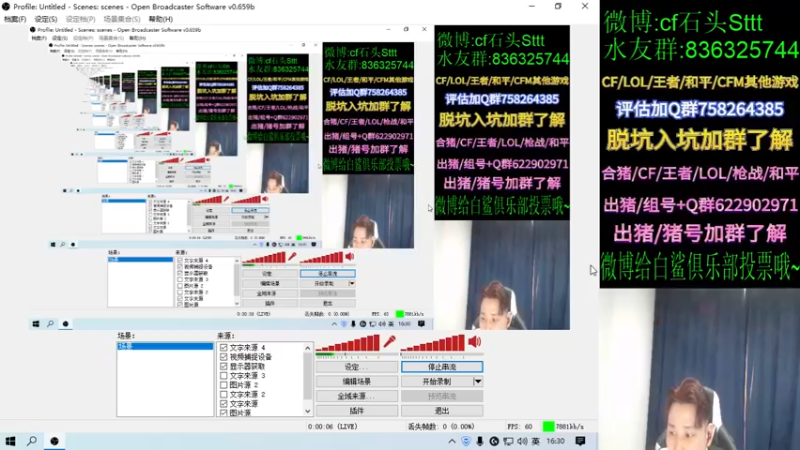800x450 pixels.
Task: Click the greyed 预览串流 button
Action: (442, 396)
